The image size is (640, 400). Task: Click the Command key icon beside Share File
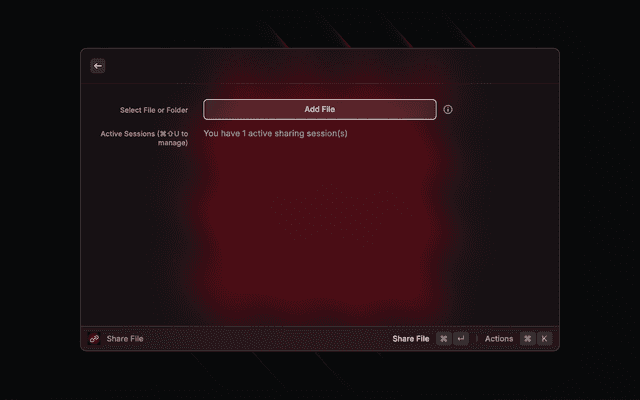tap(444, 338)
